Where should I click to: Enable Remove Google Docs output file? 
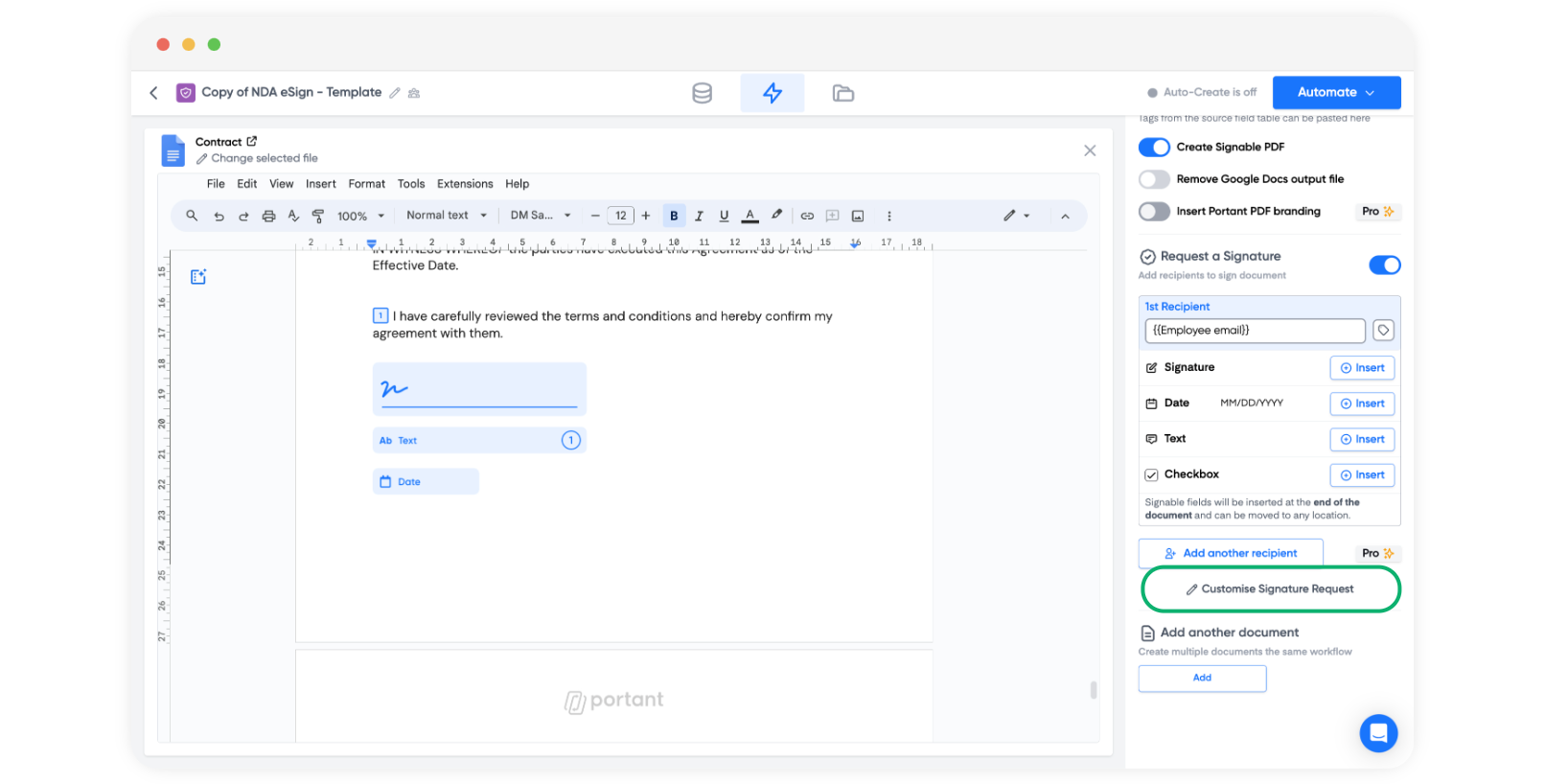pos(1154,179)
